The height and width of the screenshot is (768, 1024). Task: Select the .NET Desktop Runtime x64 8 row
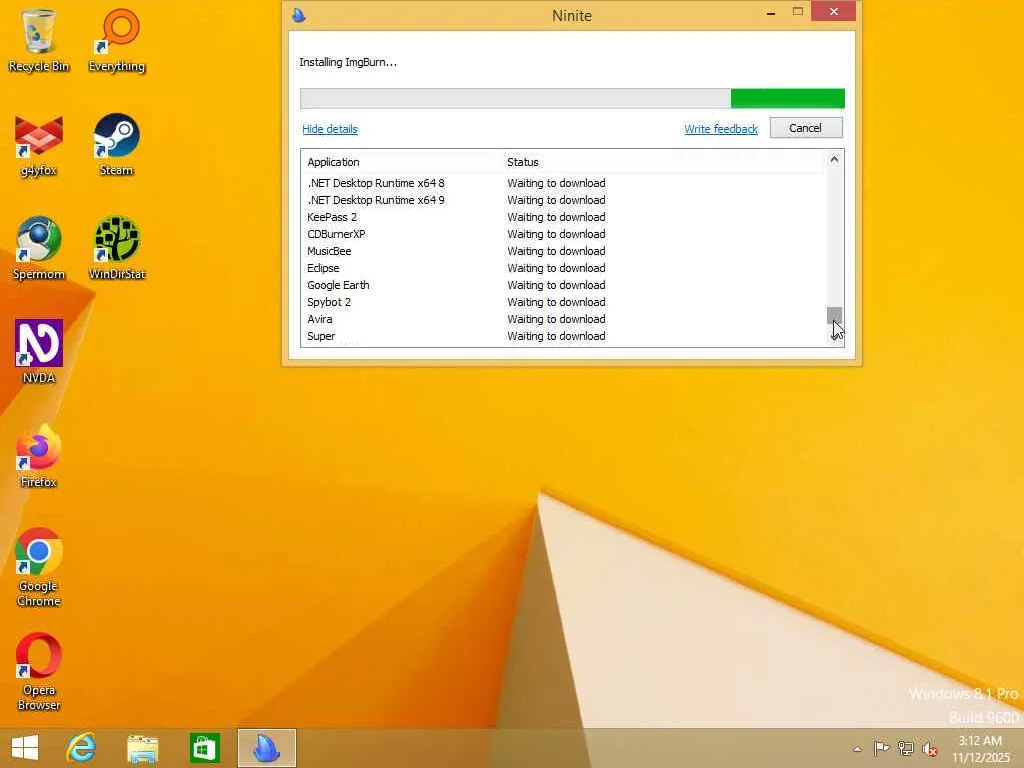(x=563, y=183)
